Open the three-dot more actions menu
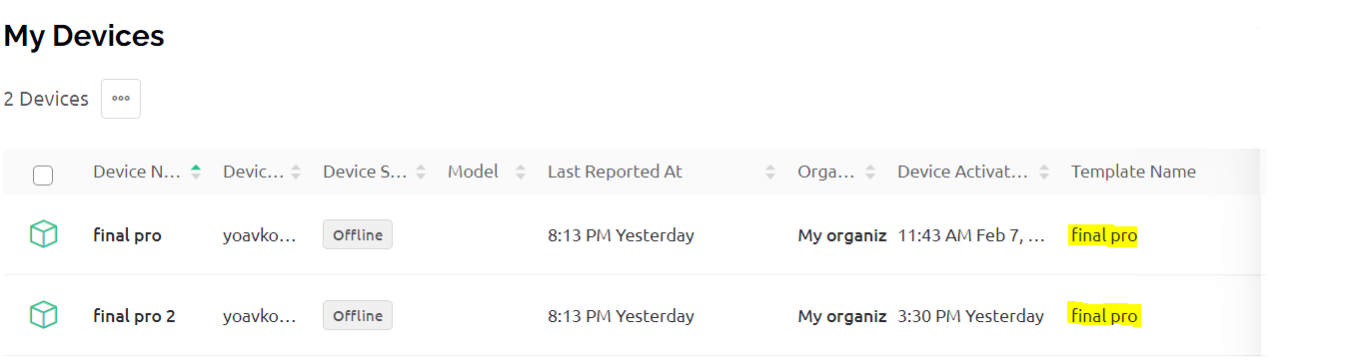This screenshot has width=1356, height=360. point(121,99)
